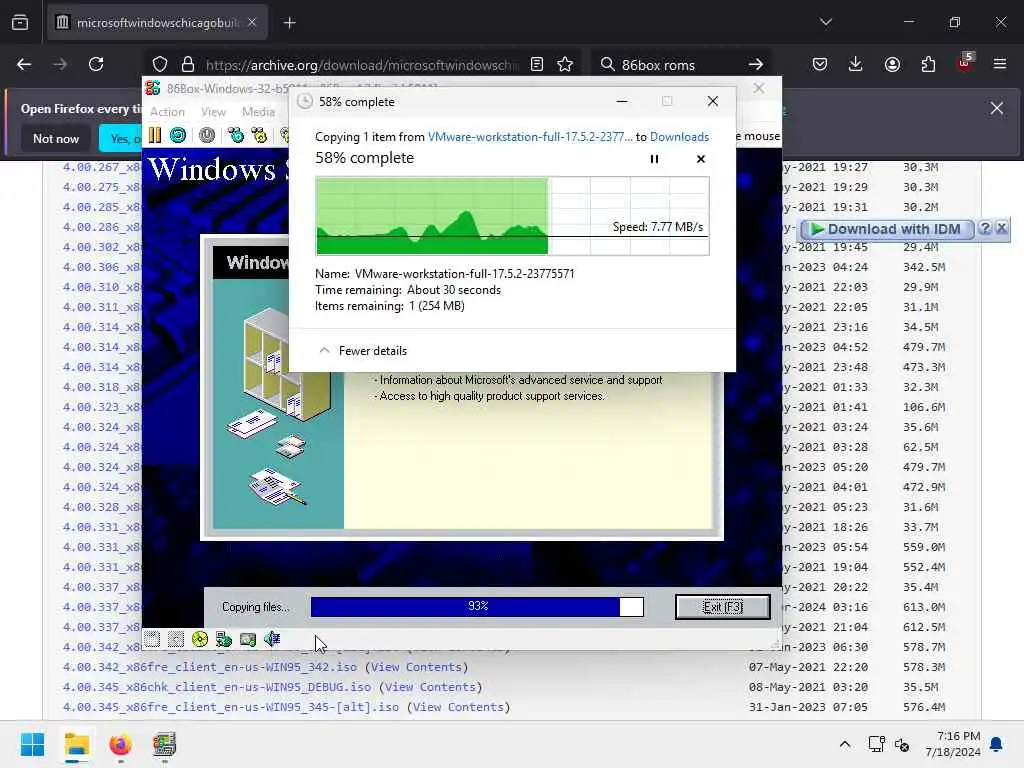This screenshot has height=768, width=1024.
Task: Open Firefox View icon at top left
Action: click(20, 23)
